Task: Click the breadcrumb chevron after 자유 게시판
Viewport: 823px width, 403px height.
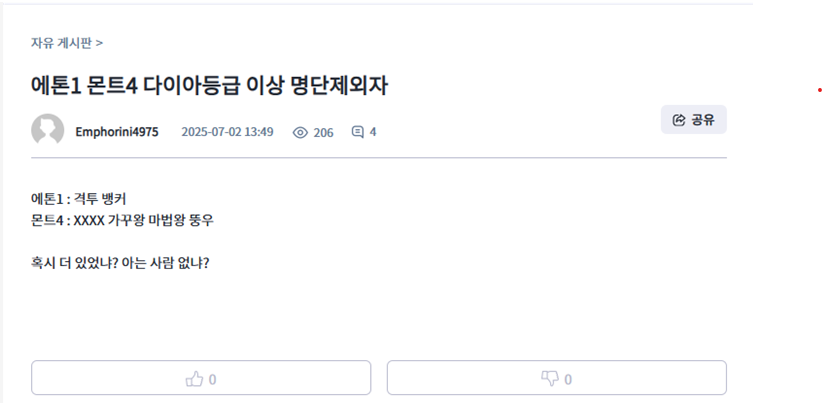Action: pos(100,43)
